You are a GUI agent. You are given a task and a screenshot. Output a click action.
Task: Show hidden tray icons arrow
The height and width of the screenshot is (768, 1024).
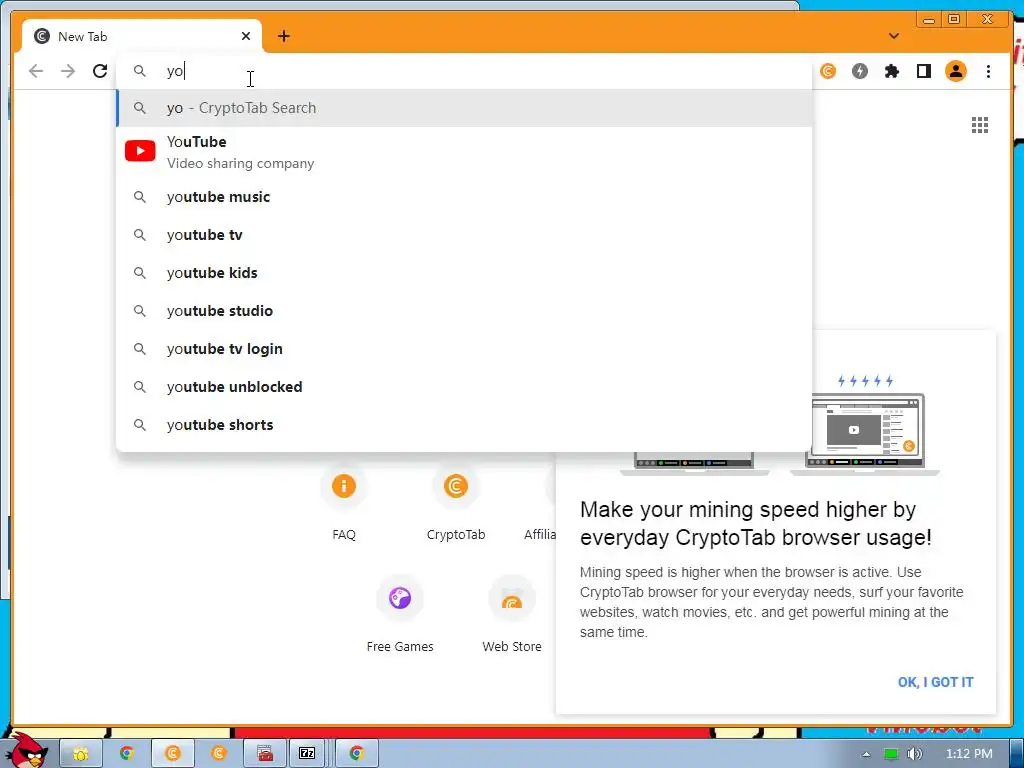[866, 754]
